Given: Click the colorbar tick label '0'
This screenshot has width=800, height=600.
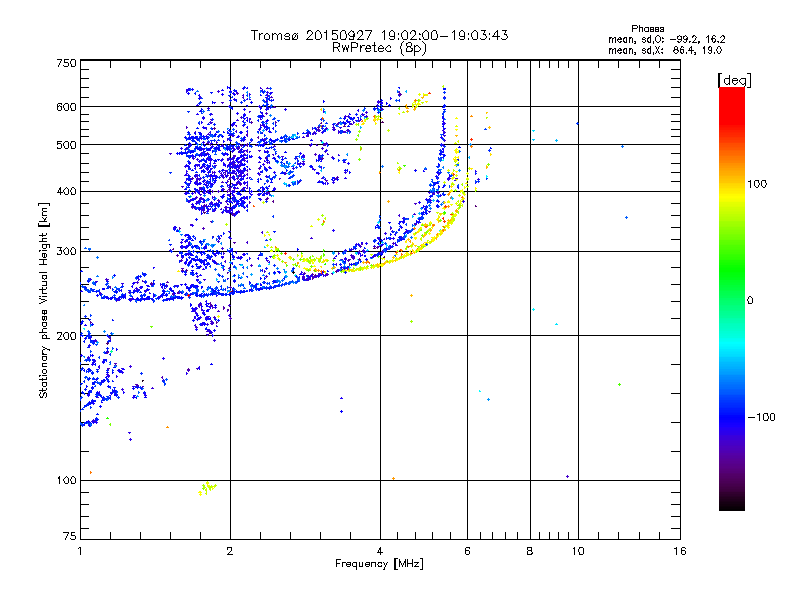Looking at the screenshot, I should coord(750,300).
